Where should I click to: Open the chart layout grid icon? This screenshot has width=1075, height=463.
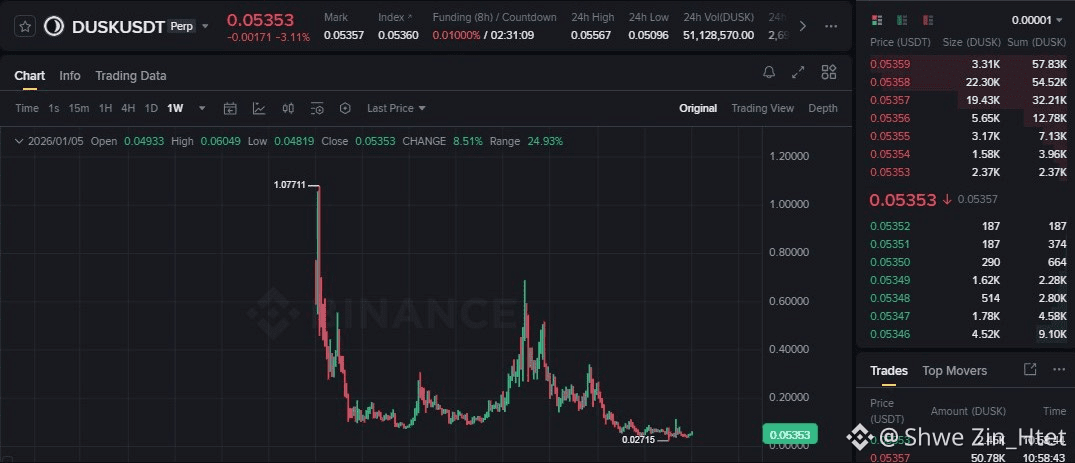pyautogui.click(x=829, y=72)
